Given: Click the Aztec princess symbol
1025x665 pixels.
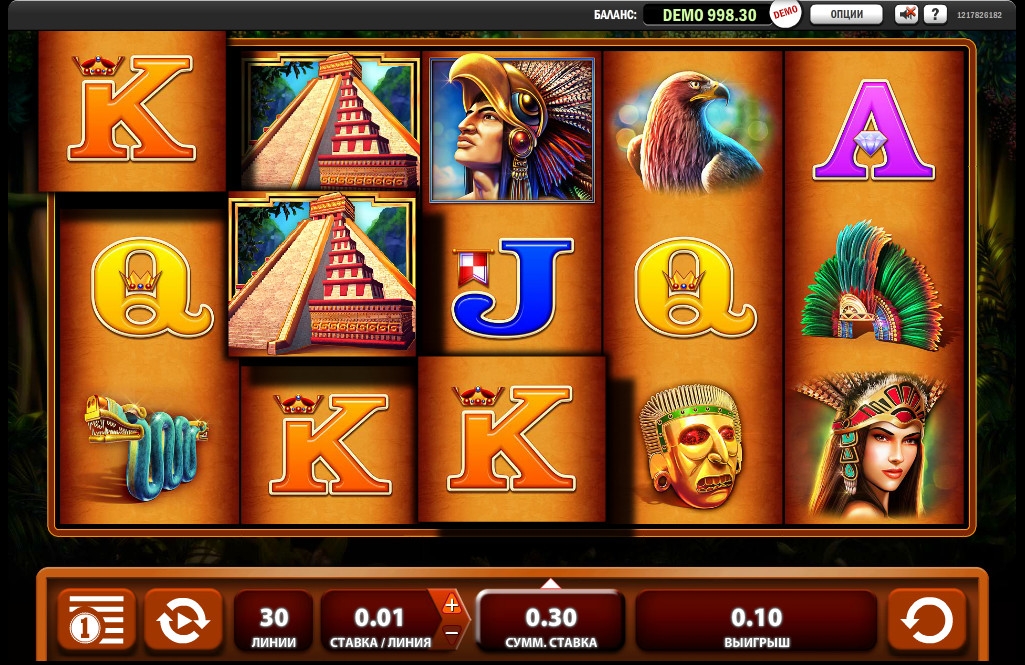Looking at the screenshot, I should coord(873,446).
